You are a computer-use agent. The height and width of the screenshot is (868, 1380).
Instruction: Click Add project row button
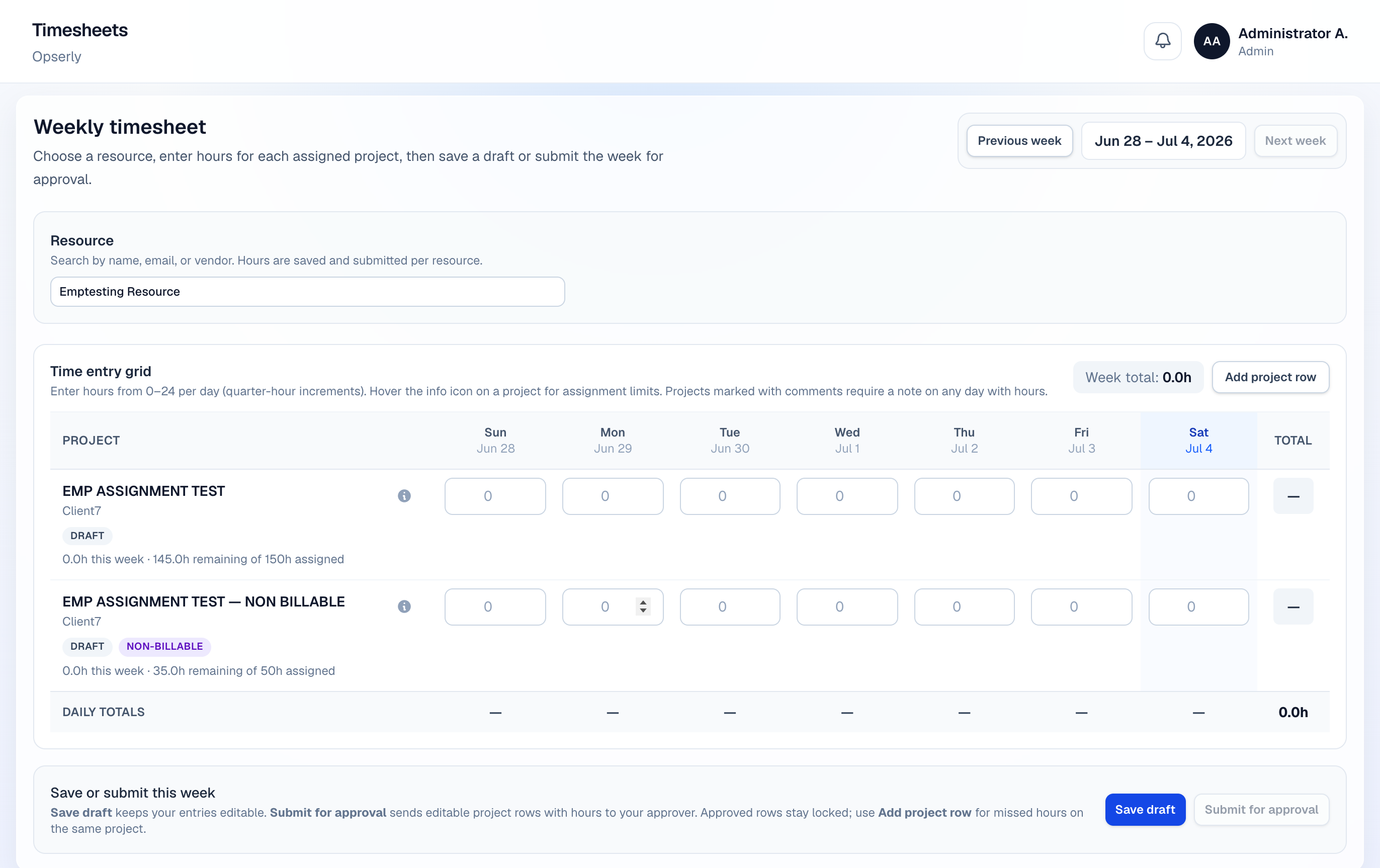click(x=1270, y=377)
